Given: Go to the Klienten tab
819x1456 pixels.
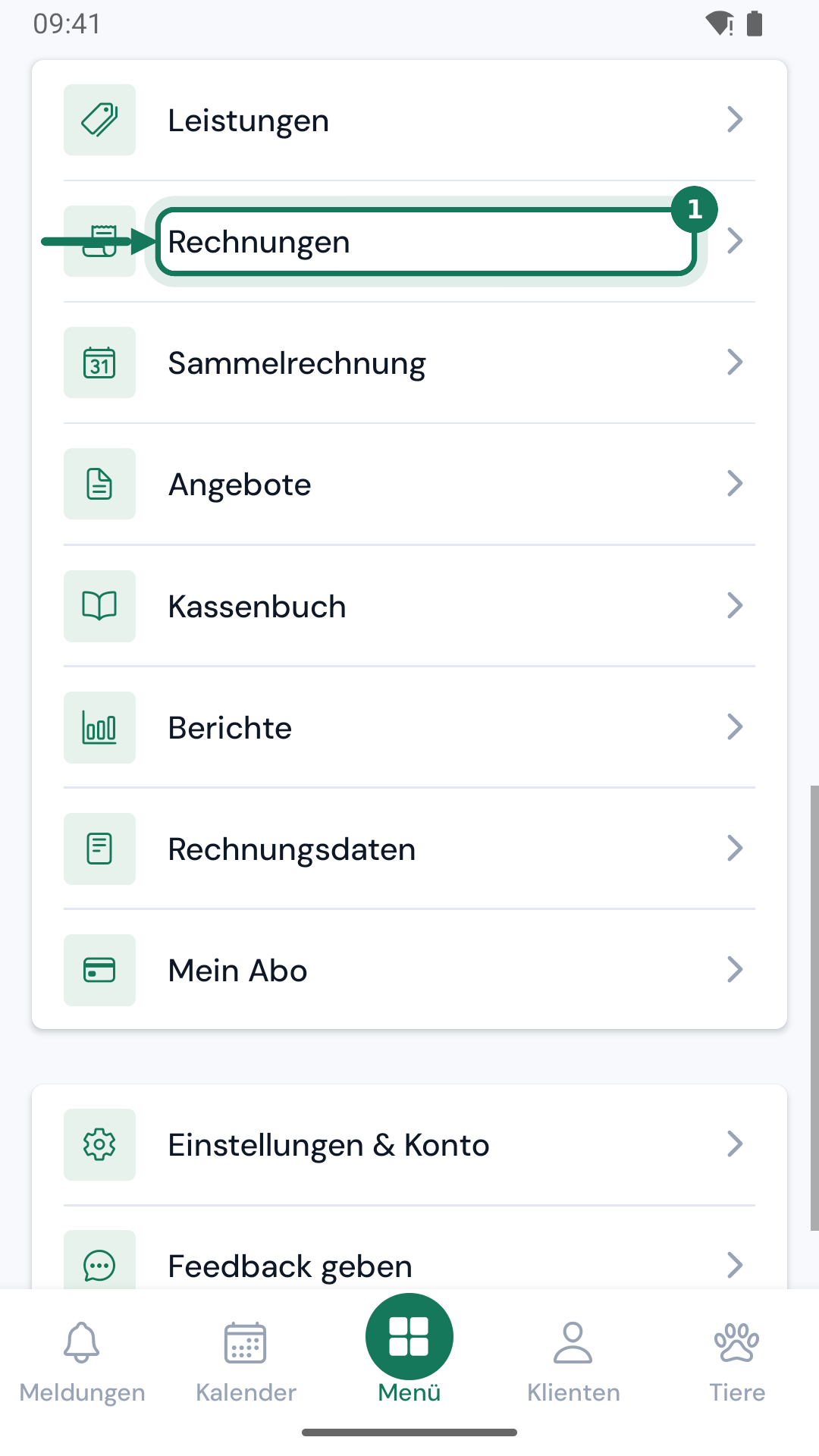Looking at the screenshot, I should tap(573, 1361).
